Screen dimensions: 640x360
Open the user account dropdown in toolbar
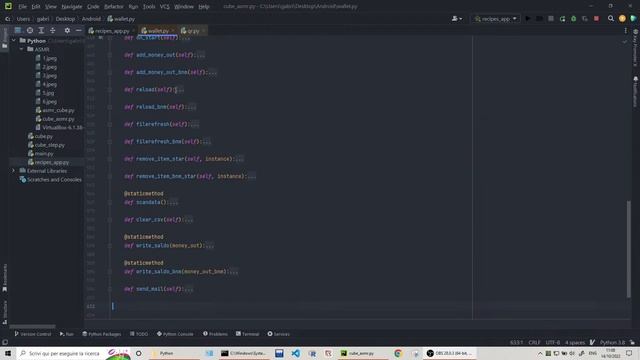pyautogui.click(x=457, y=19)
